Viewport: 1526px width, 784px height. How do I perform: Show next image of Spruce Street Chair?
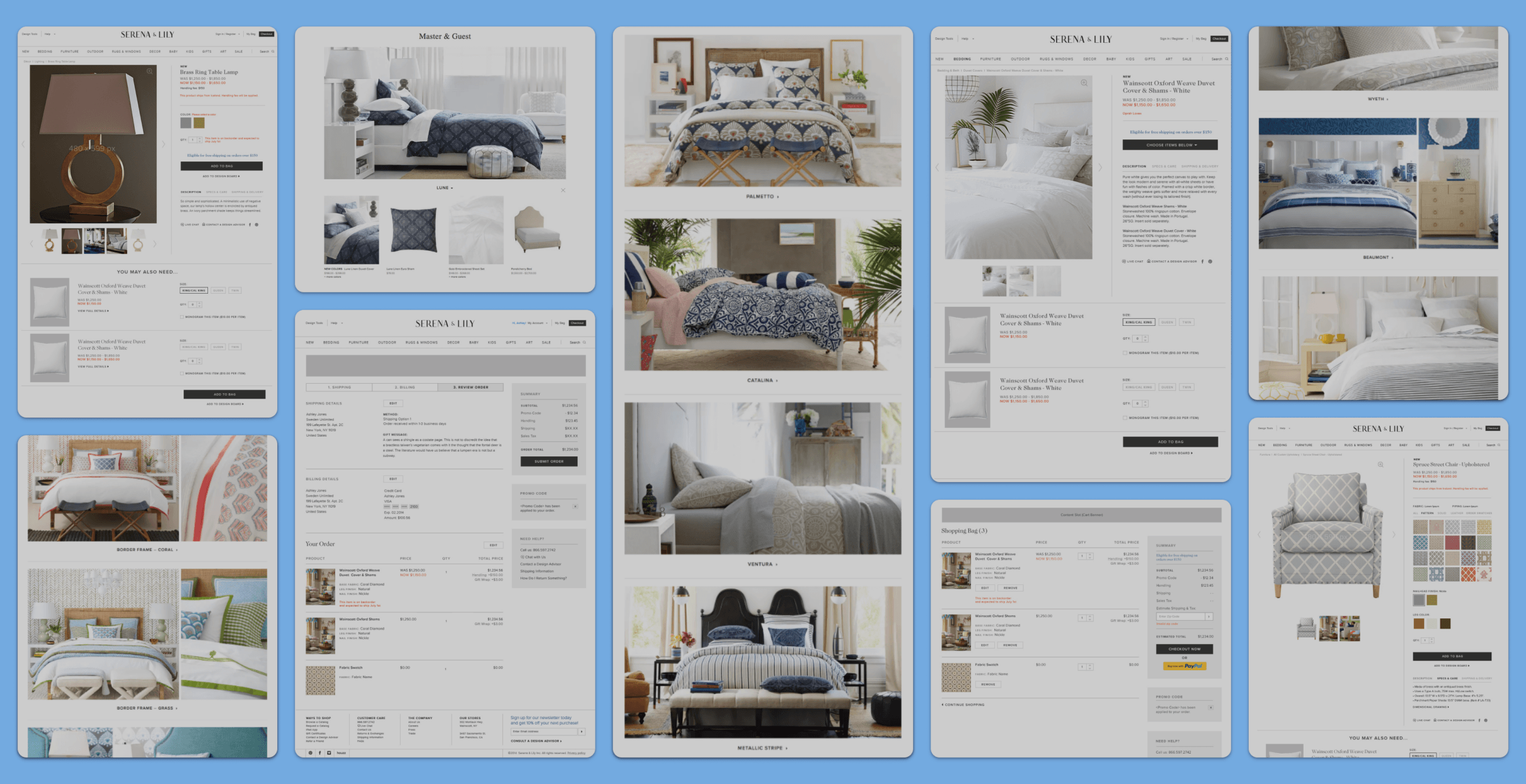1394,534
